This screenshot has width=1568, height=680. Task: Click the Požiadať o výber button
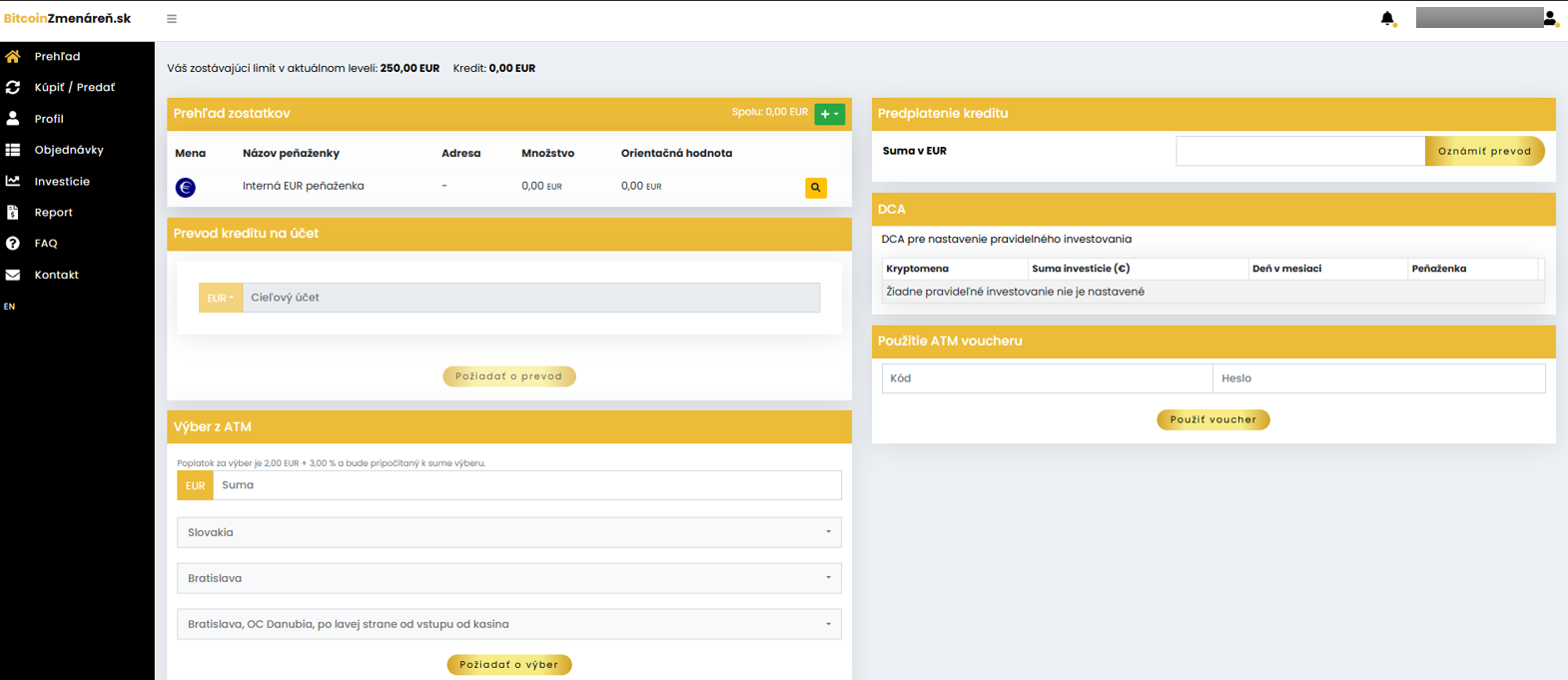tap(508, 665)
